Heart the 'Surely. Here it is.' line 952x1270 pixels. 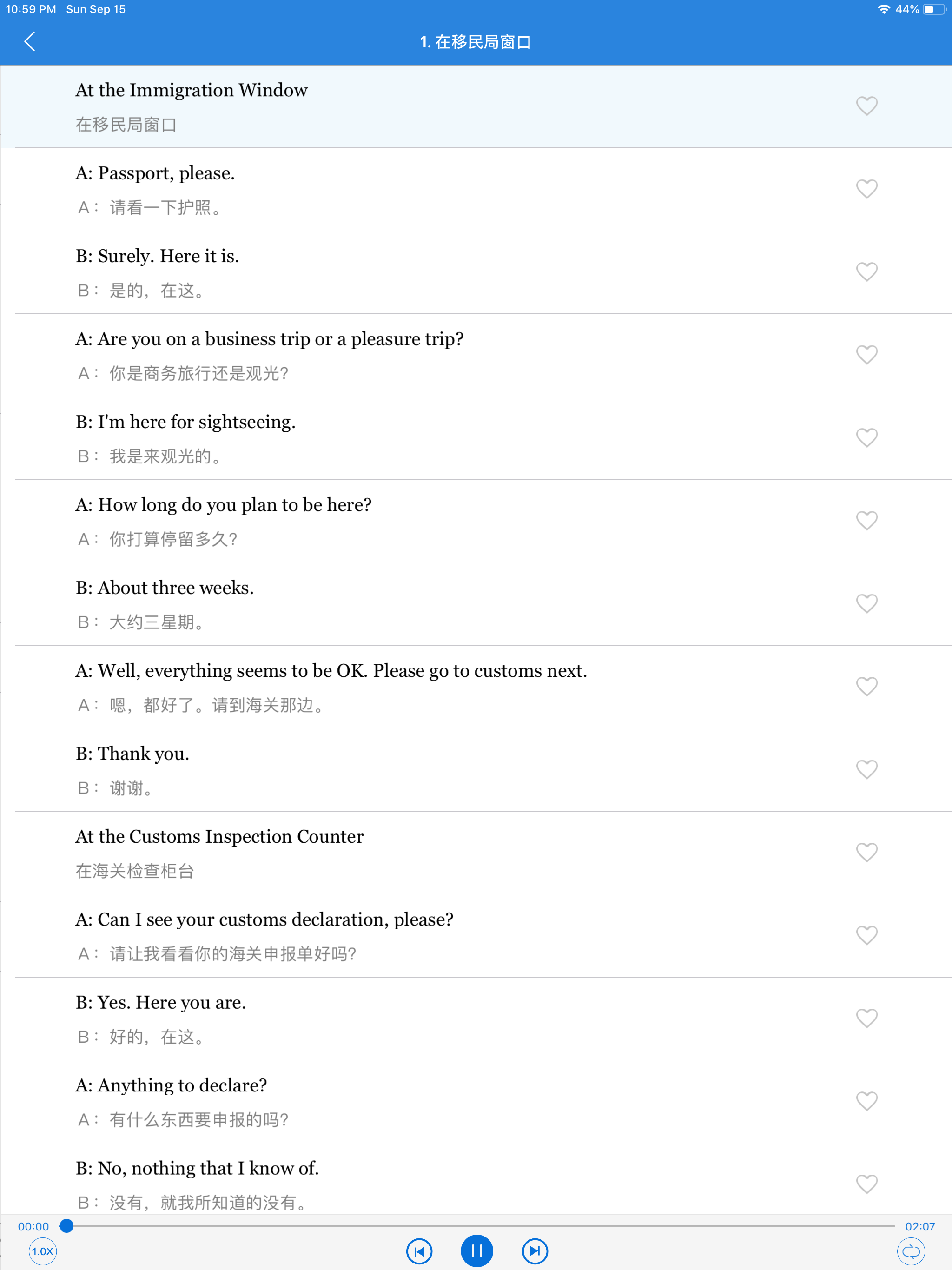click(866, 271)
